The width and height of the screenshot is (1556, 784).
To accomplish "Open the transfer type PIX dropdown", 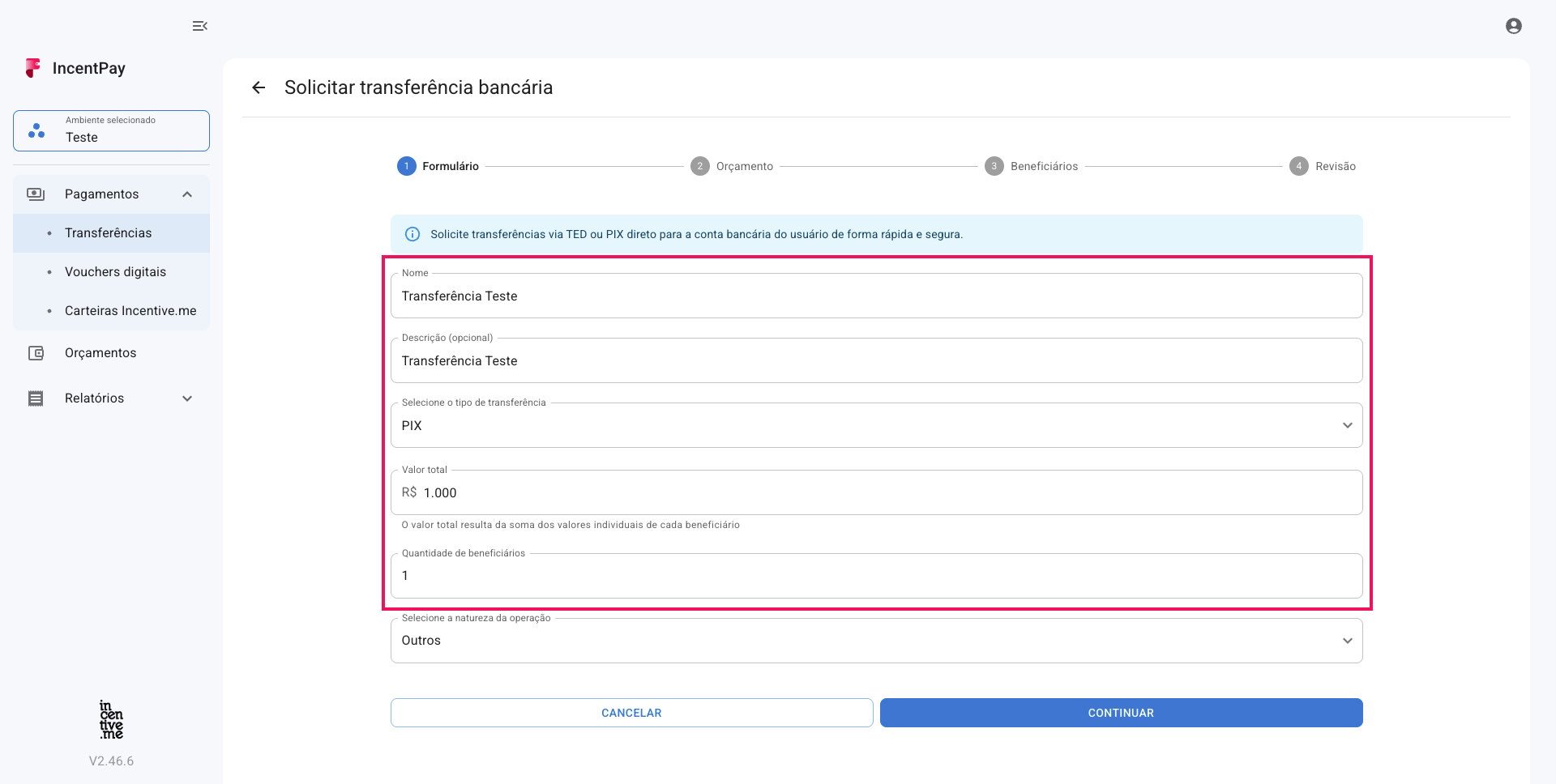I will tap(876, 425).
